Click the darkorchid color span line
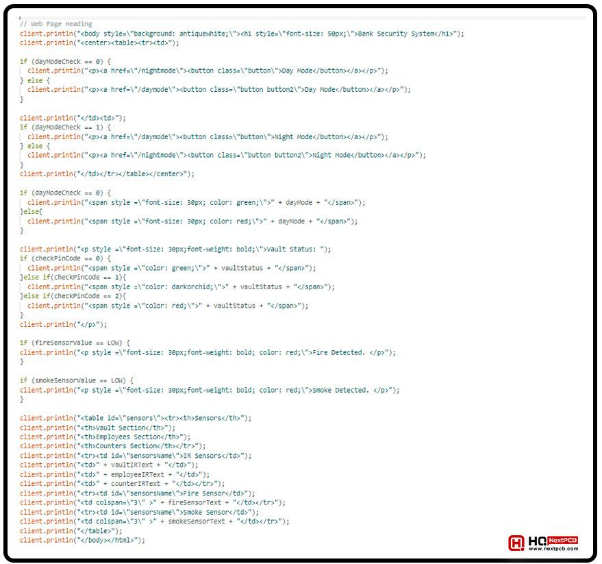The image size is (602, 564). [180, 286]
